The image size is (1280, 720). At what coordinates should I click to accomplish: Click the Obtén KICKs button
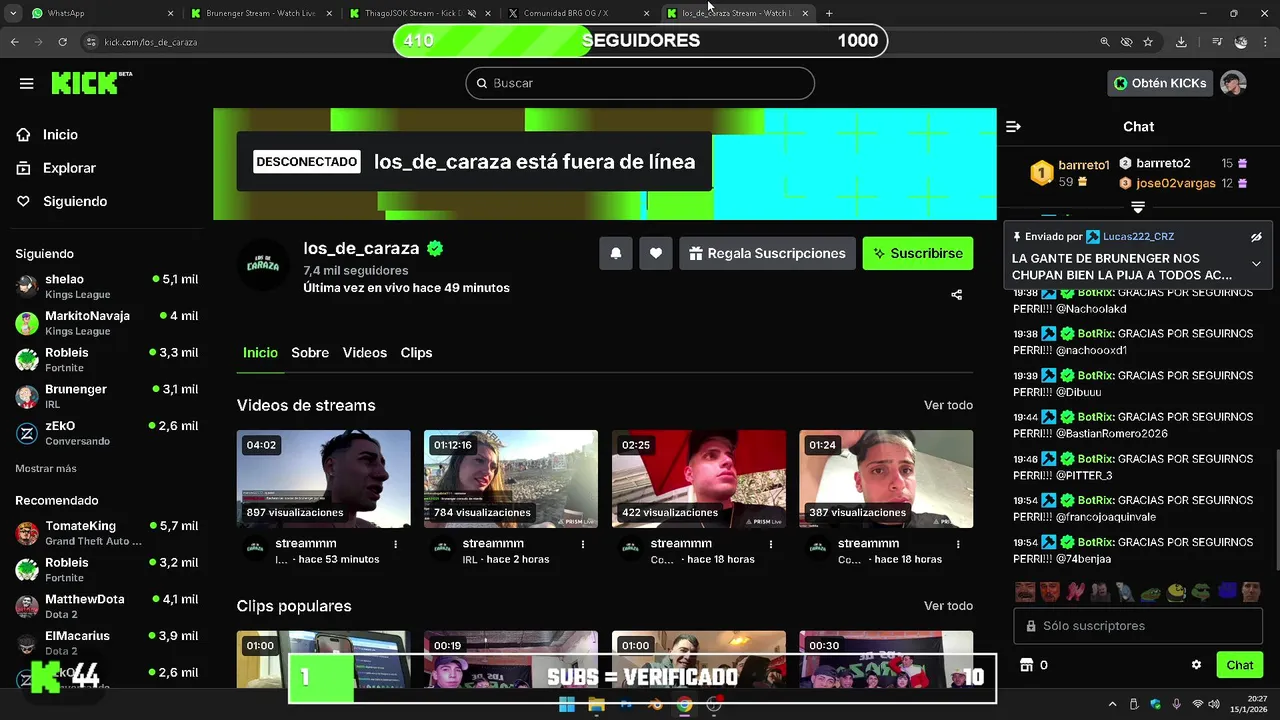1160,83
